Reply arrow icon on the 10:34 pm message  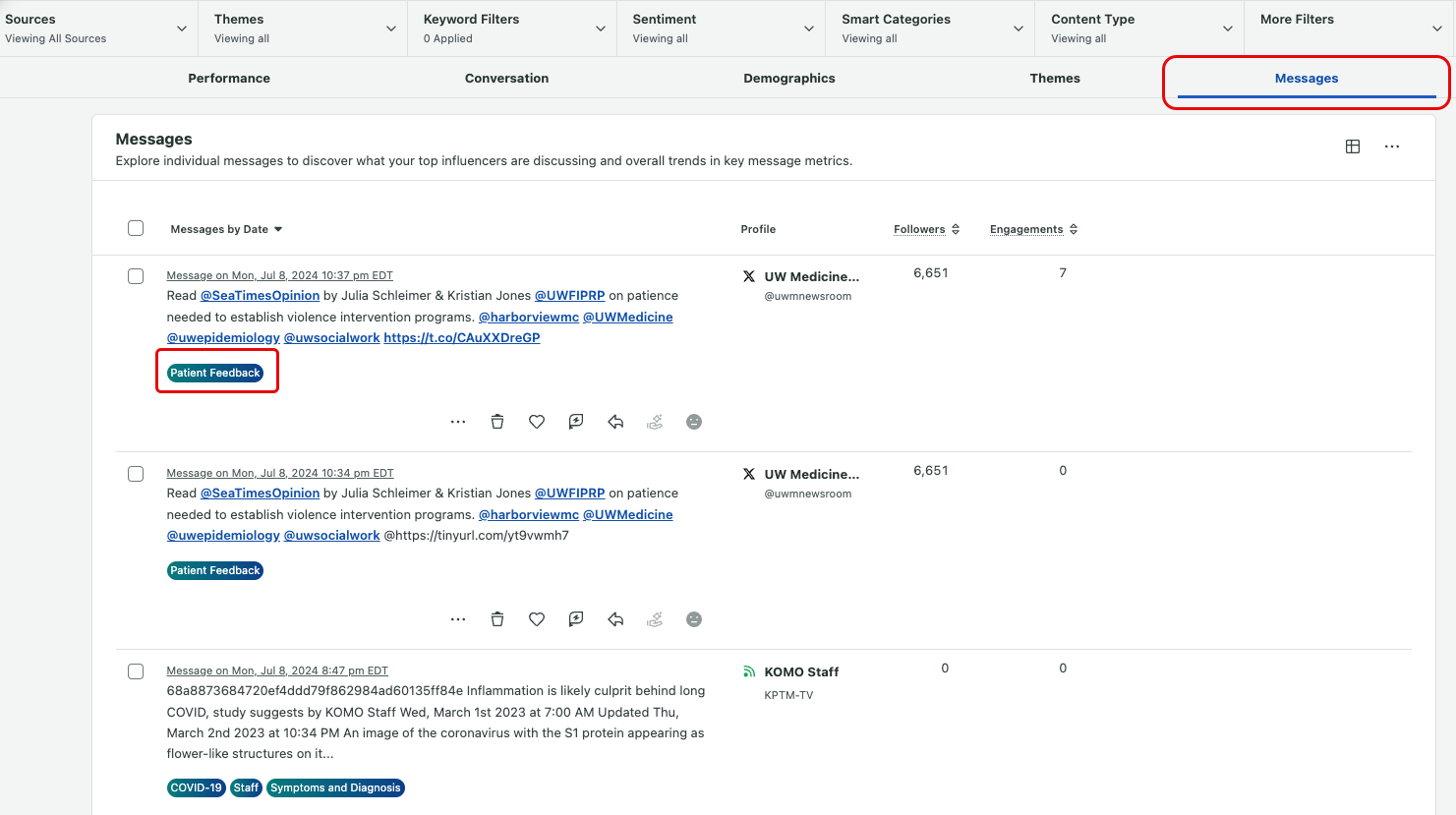click(x=615, y=619)
